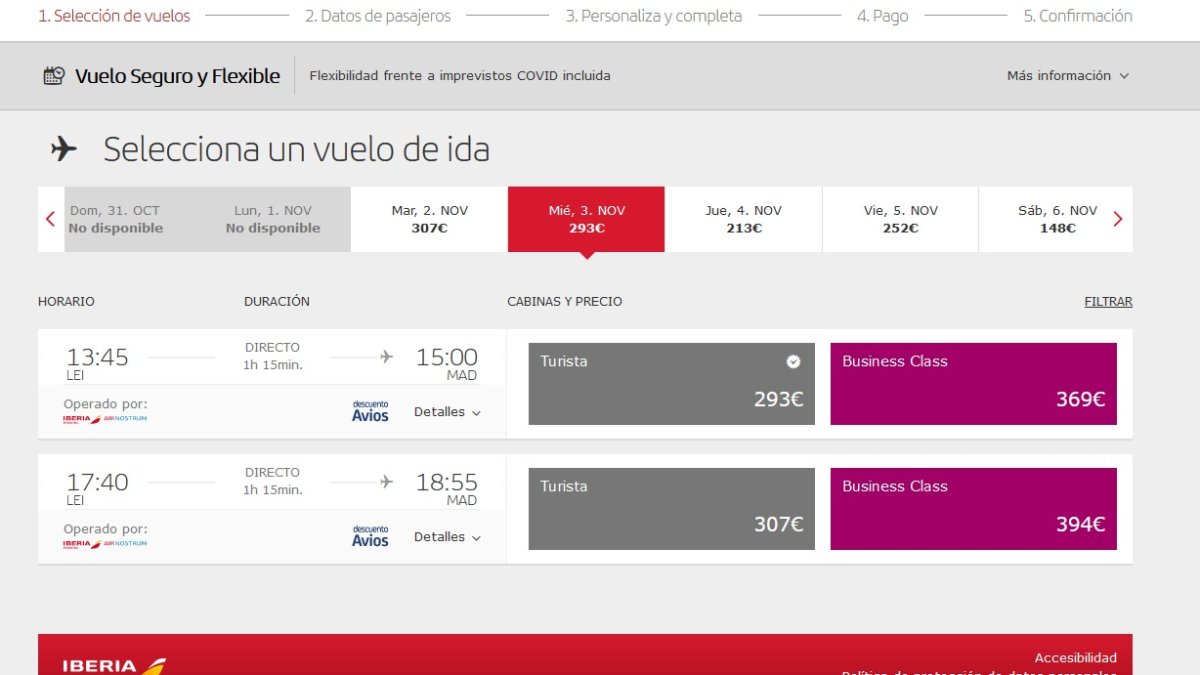Click the plane arrow icon of the 13:45 flight
Screen dimensions: 1200x675
point(386,357)
